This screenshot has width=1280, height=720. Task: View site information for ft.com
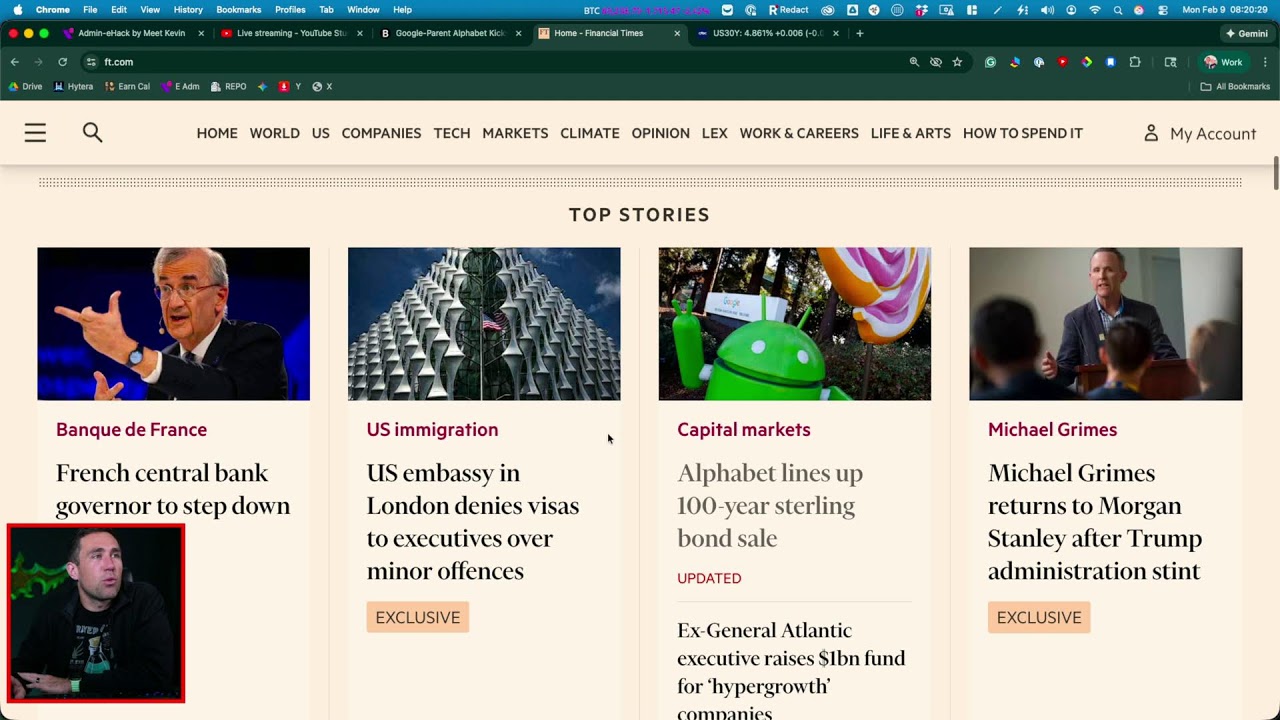91,62
